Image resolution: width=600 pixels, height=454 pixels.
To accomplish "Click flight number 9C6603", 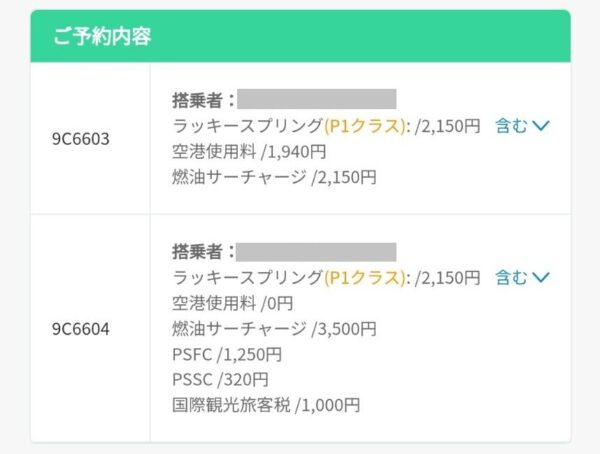I will (81, 139).
